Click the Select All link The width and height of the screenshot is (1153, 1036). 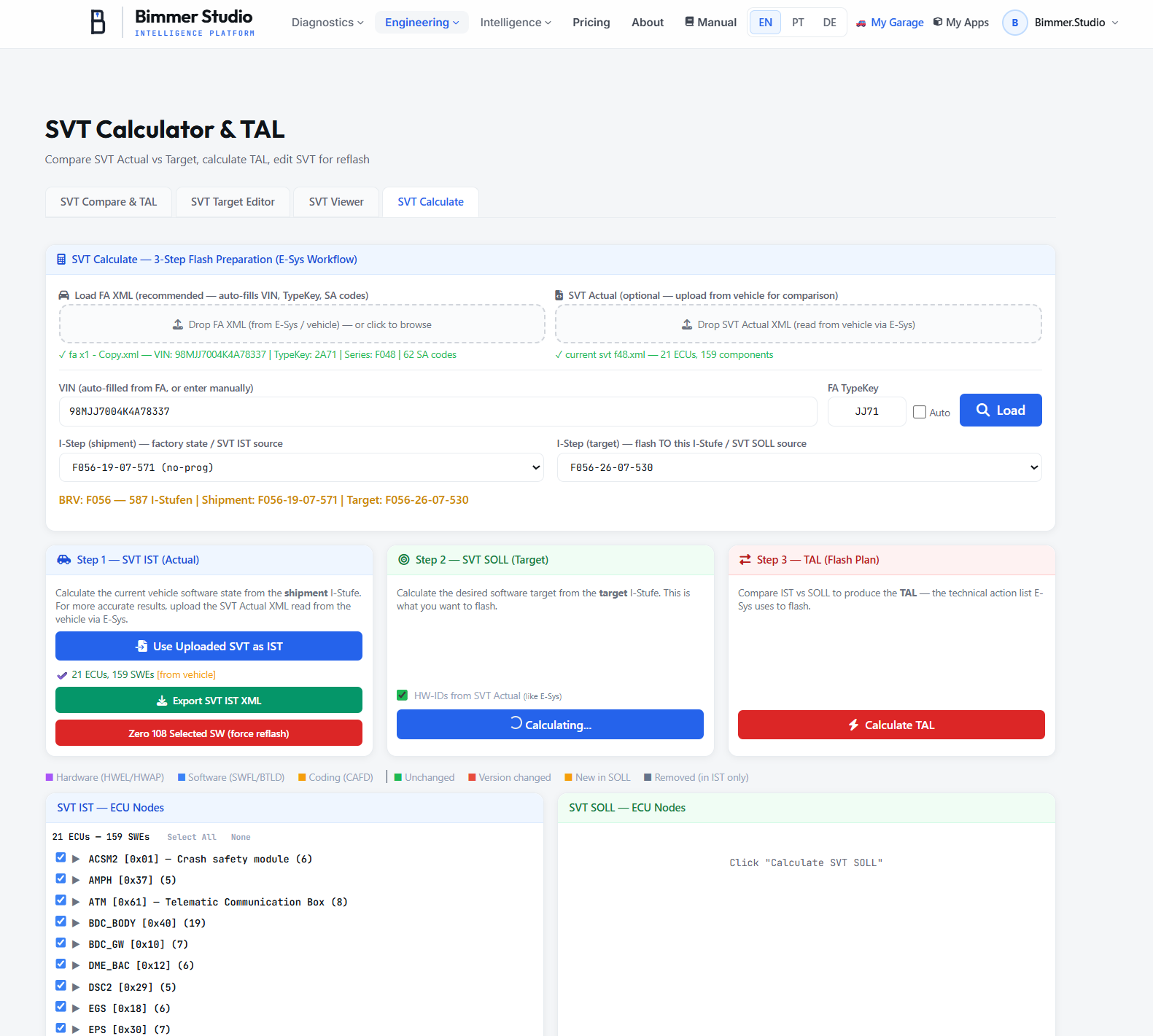click(192, 837)
